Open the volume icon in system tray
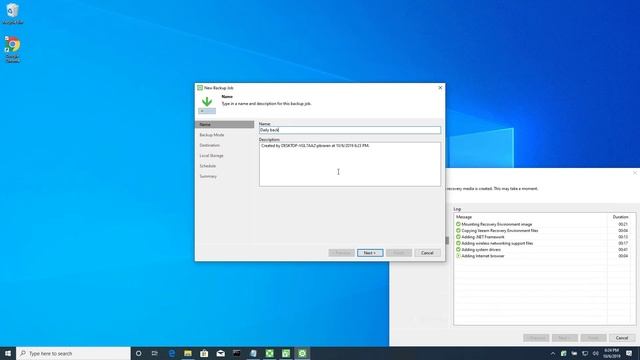The width and height of the screenshot is (640, 360). [596, 353]
